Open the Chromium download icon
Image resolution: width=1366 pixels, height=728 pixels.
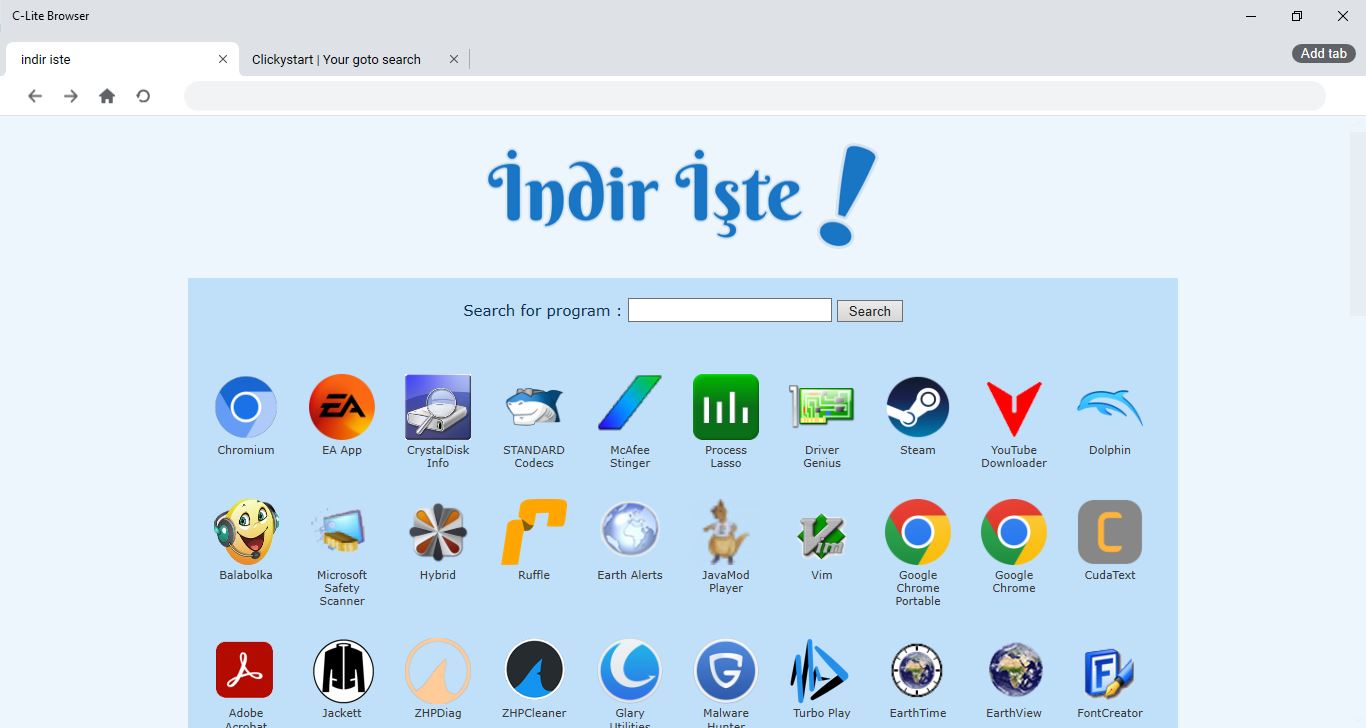click(246, 407)
